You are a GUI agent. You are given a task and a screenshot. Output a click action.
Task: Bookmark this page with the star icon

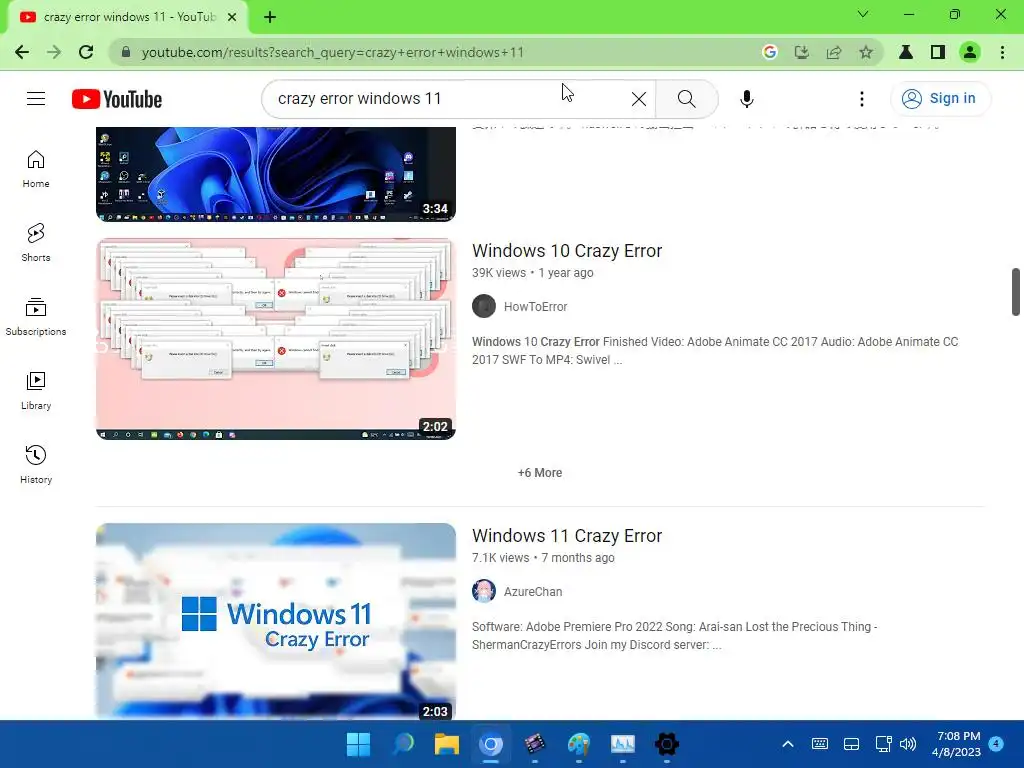pos(866,52)
